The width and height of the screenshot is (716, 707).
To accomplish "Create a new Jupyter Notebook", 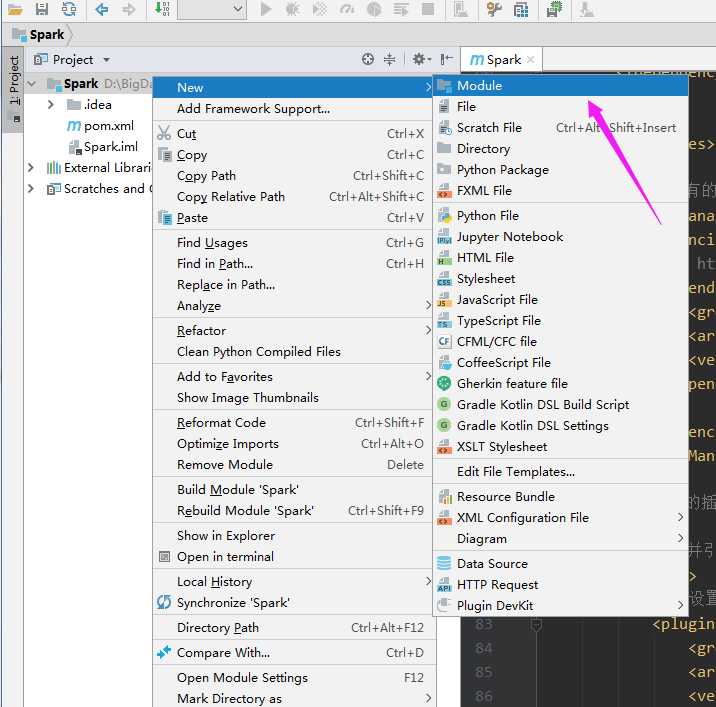I will (x=561, y=237).
